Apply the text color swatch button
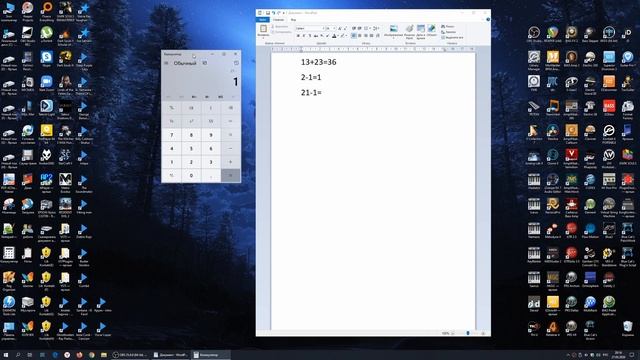Image resolution: width=640 pixels, height=360 pixels. [334, 36]
